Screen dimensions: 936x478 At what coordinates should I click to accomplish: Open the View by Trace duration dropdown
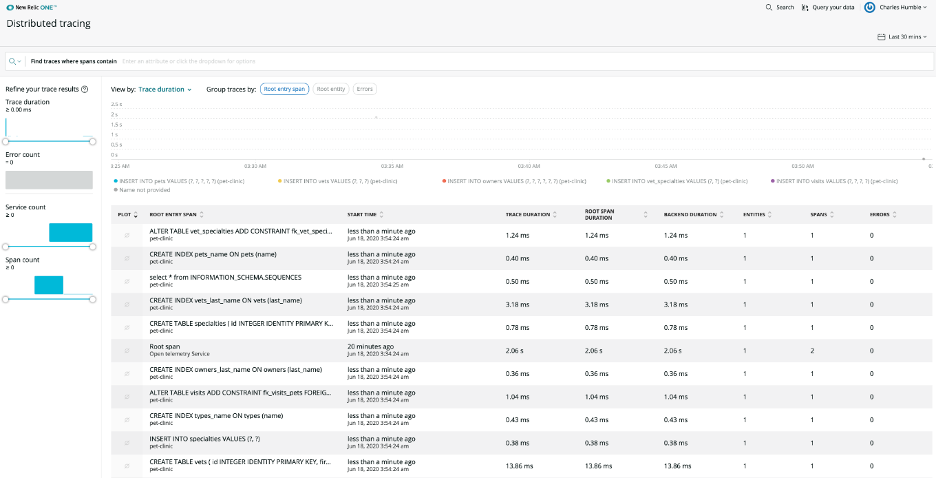(x=165, y=90)
